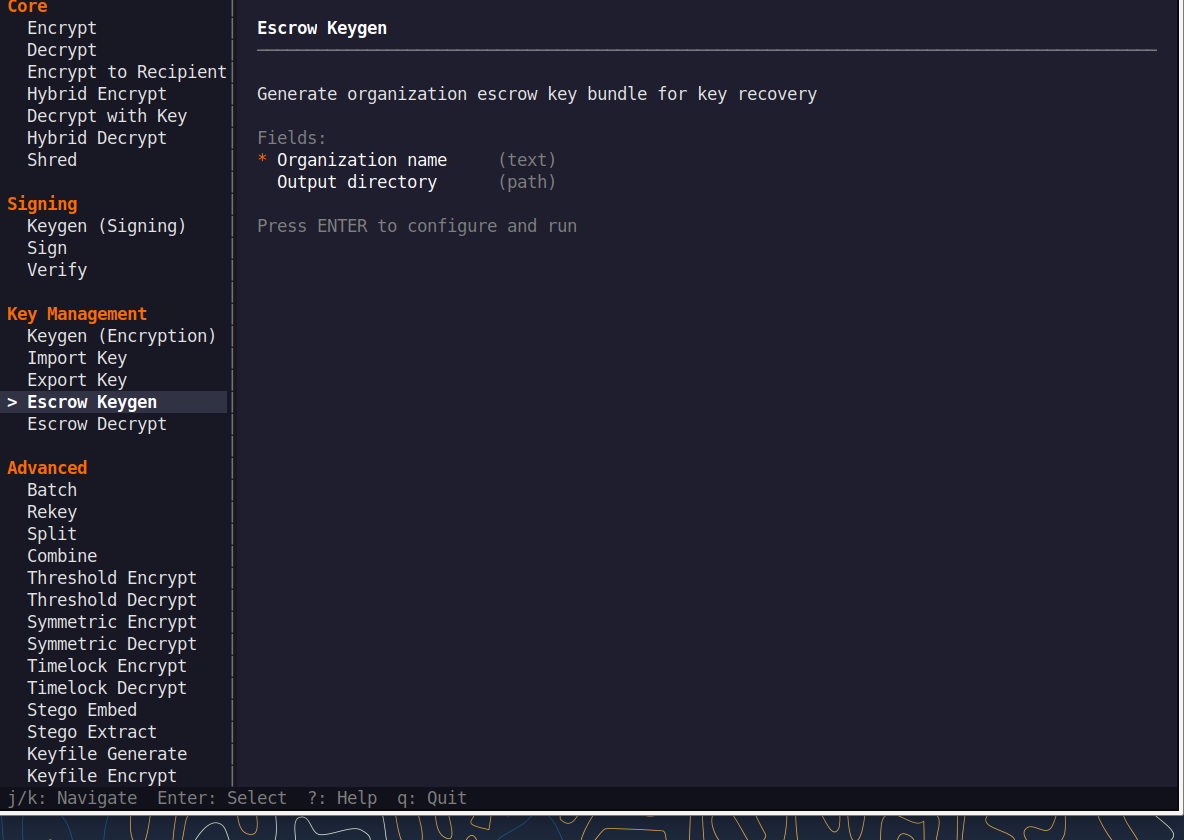Click the orange required-field asterisk
The width and height of the screenshot is (1184, 840).
[262, 159]
